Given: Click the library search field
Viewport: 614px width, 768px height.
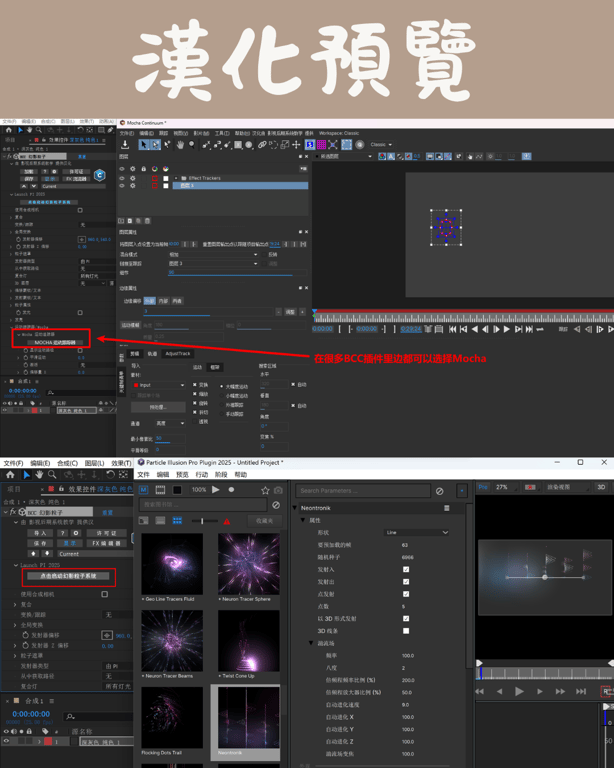Looking at the screenshot, I should (x=203, y=504).
